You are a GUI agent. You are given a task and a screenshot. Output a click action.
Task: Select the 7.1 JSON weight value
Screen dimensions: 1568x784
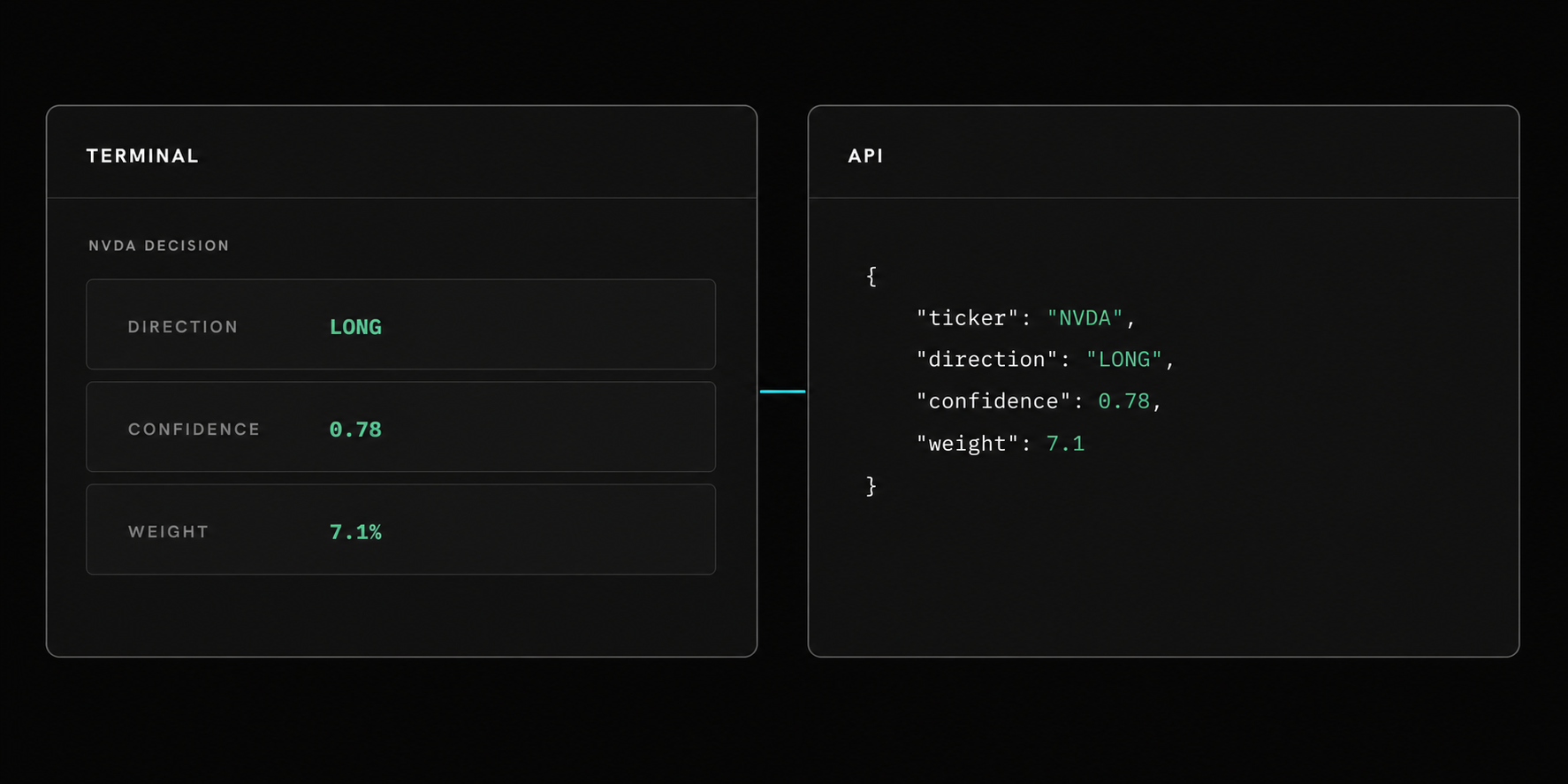(1065, 444)
